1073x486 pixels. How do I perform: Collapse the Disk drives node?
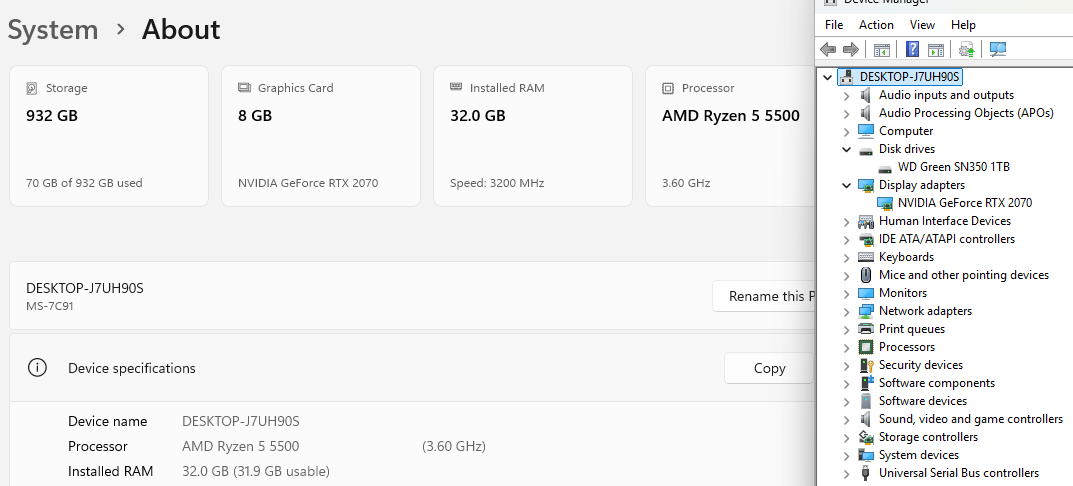(846, 149)
